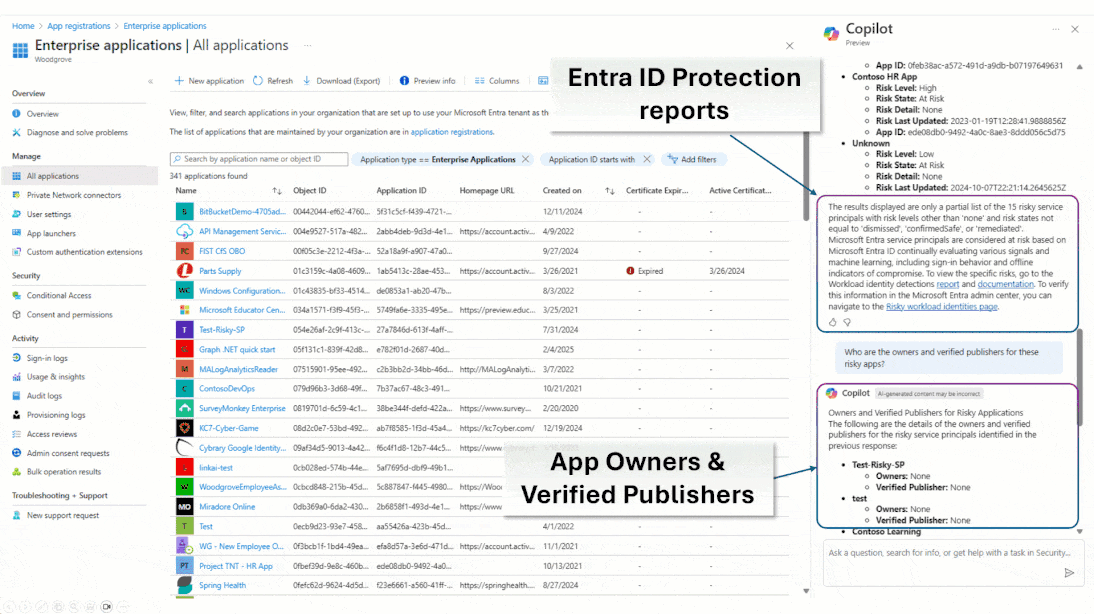Click the Copilot question input box
Screen dimensions: 1094x614
coord(953,563)
